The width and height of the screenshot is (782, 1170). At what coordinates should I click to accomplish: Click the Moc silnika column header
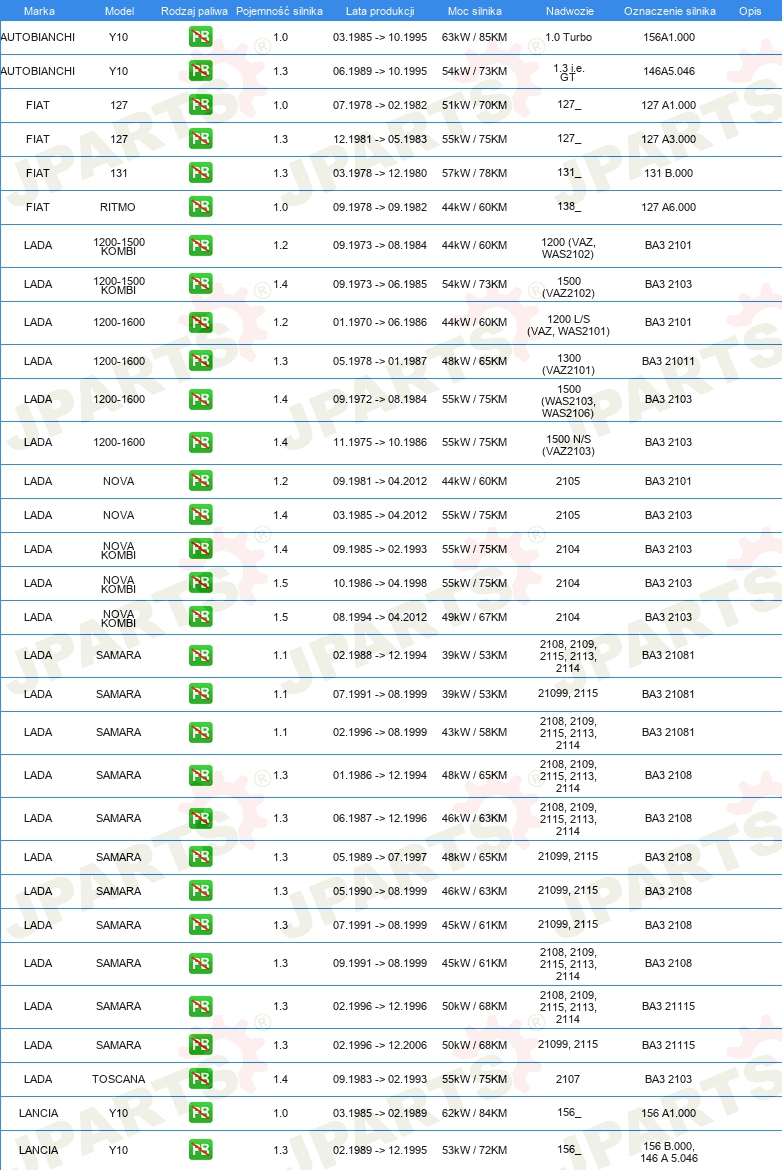(x=475, y=11)
